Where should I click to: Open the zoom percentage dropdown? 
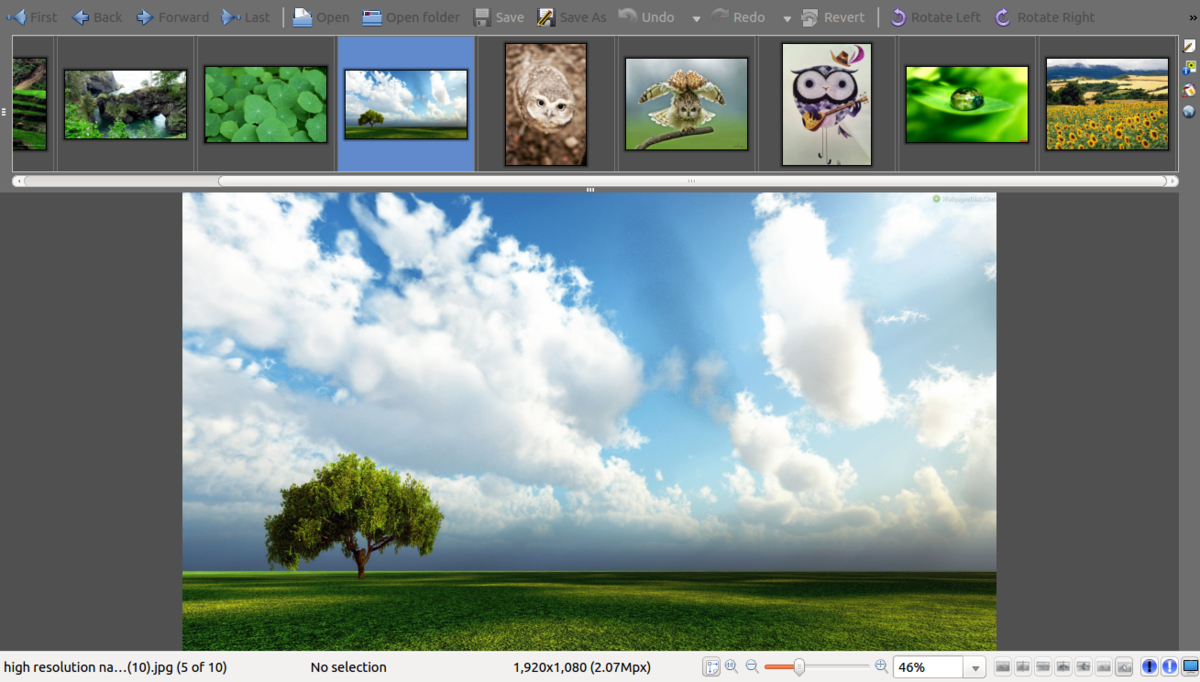(975, 667)
